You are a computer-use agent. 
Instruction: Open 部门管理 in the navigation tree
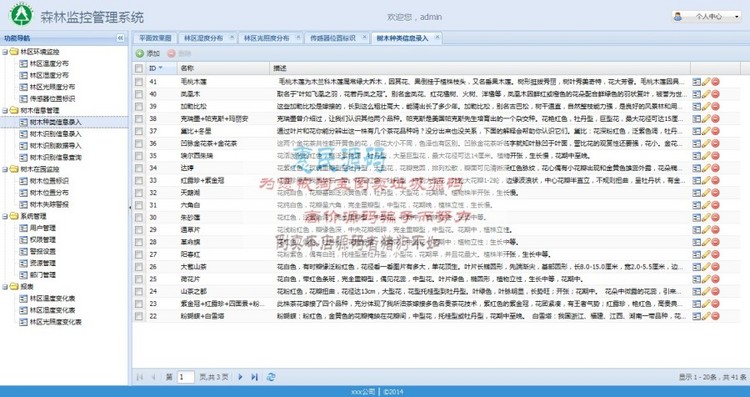tap(43, 275)
